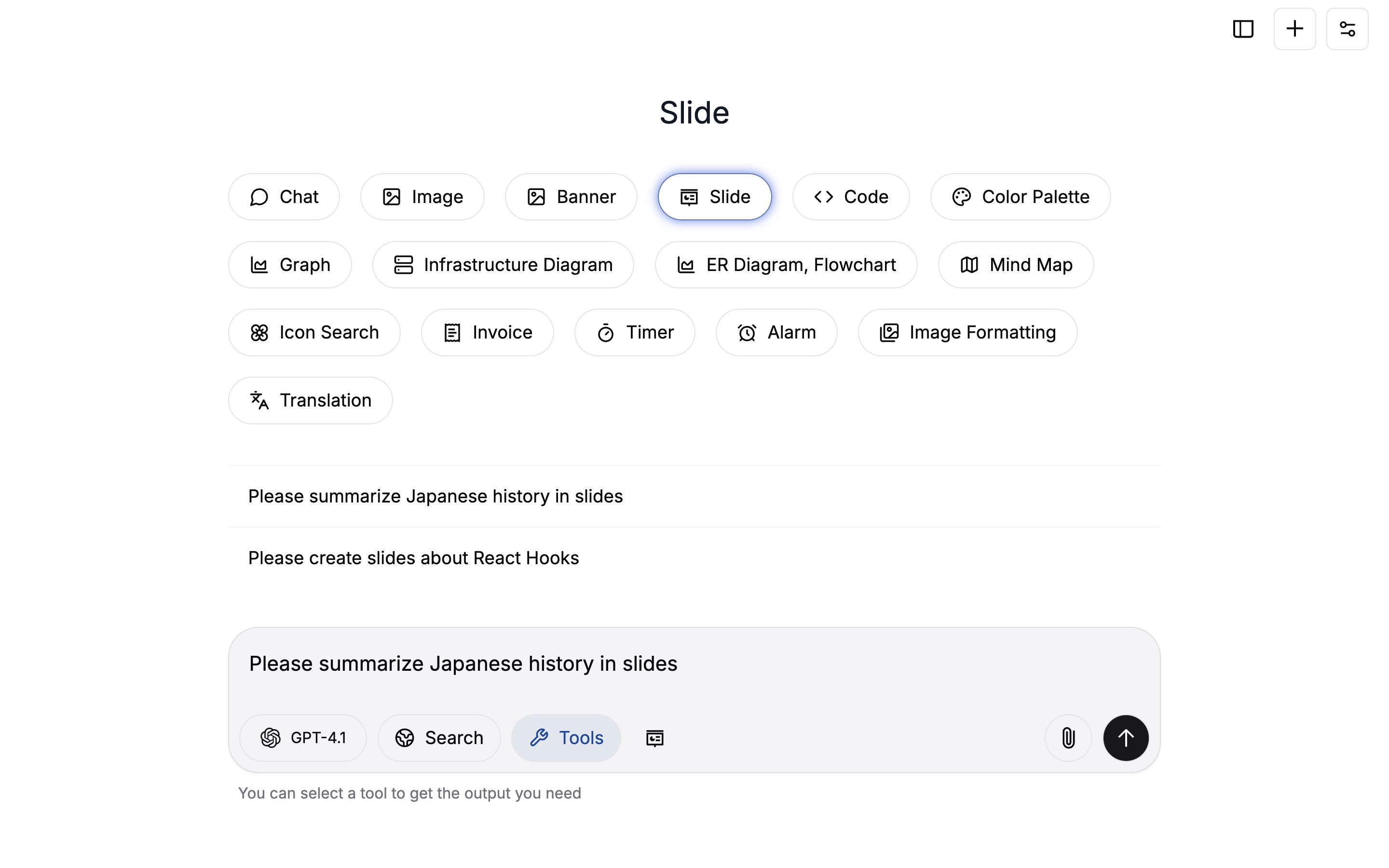Select the Slide tool chip
1389x868 pixels.
click(x=715, y=197)
